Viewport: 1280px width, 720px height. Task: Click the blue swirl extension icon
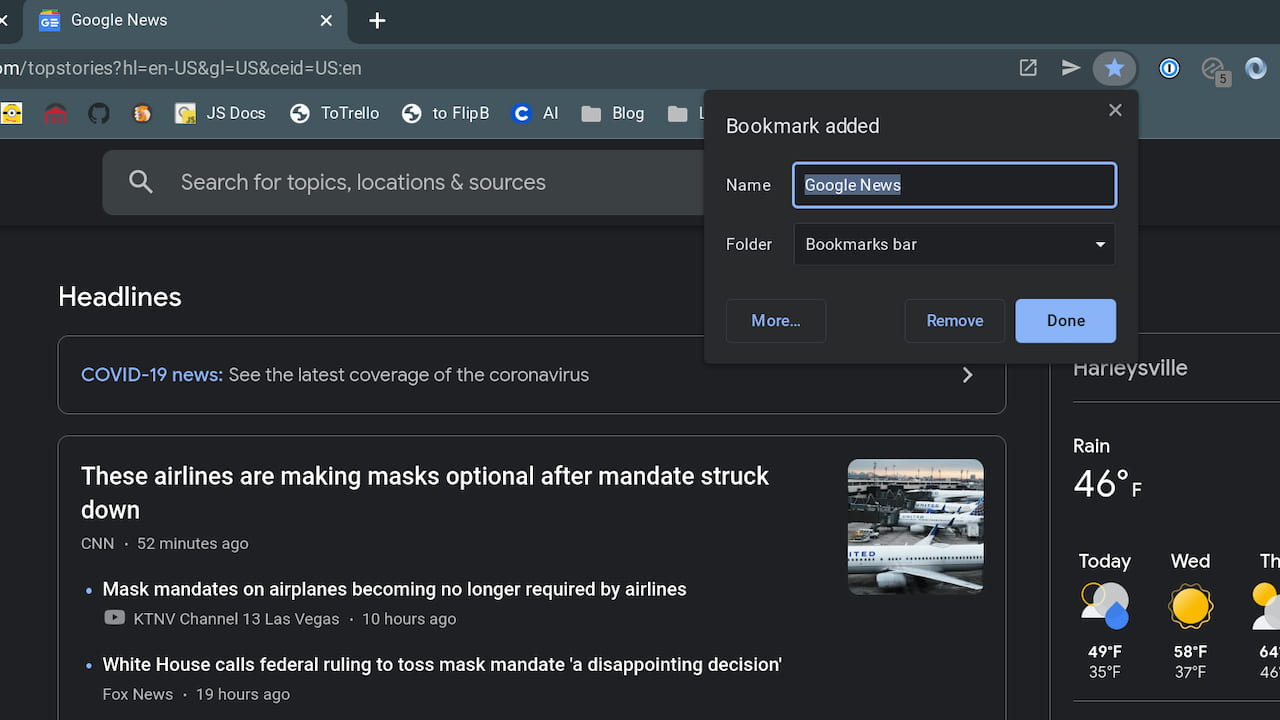click(1256, 68)
